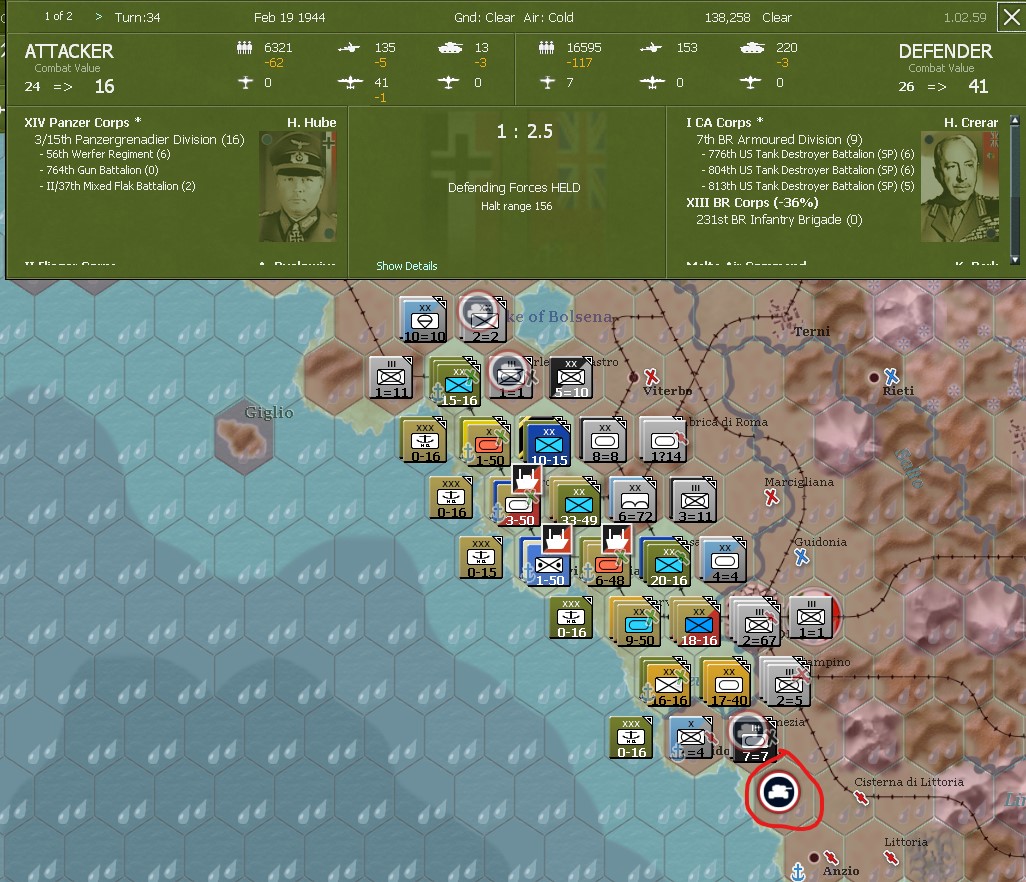
Task: Go to next battle report arrow
Action: point(99,17)
